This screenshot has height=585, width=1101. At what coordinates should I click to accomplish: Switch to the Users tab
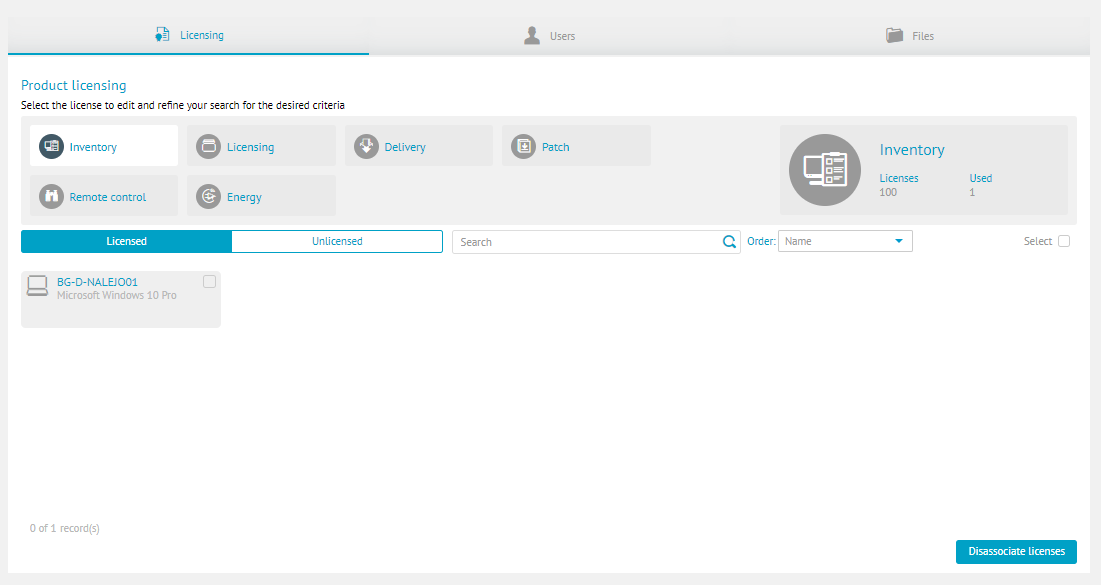[549, 36]
